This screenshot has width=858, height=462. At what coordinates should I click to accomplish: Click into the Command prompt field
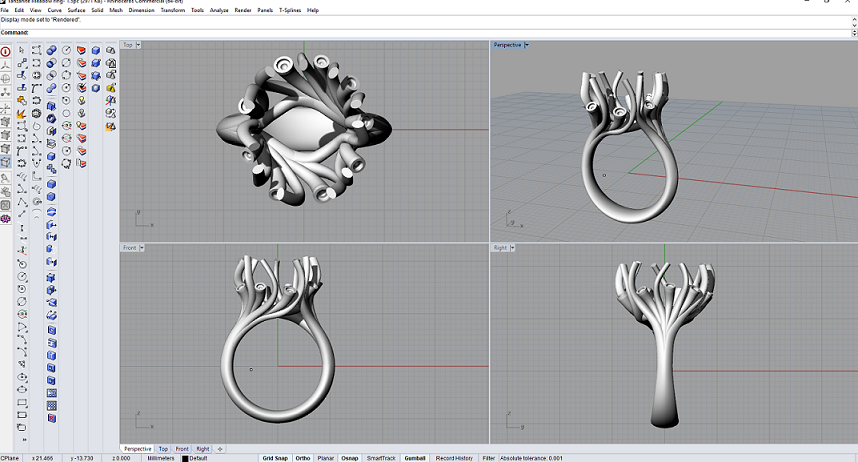click(x=427, y=33)
